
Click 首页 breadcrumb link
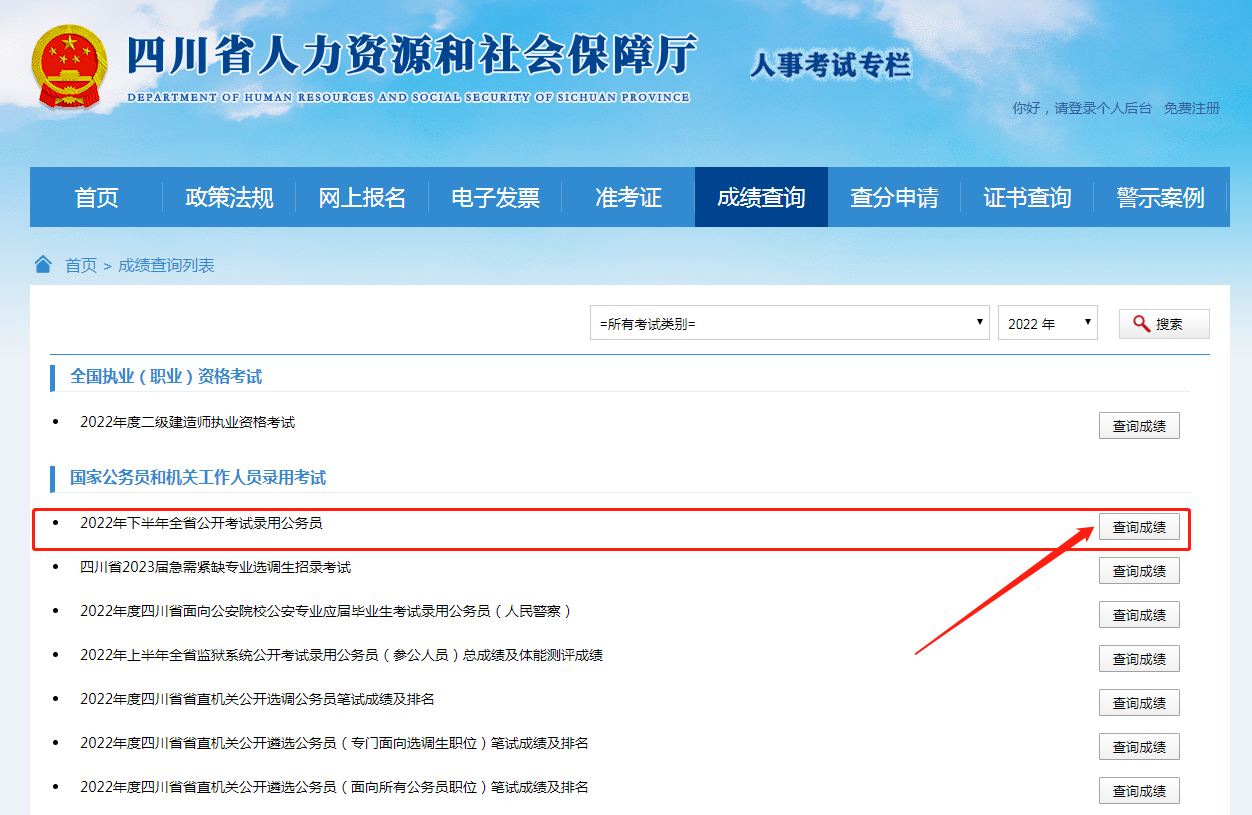[81, 265]
